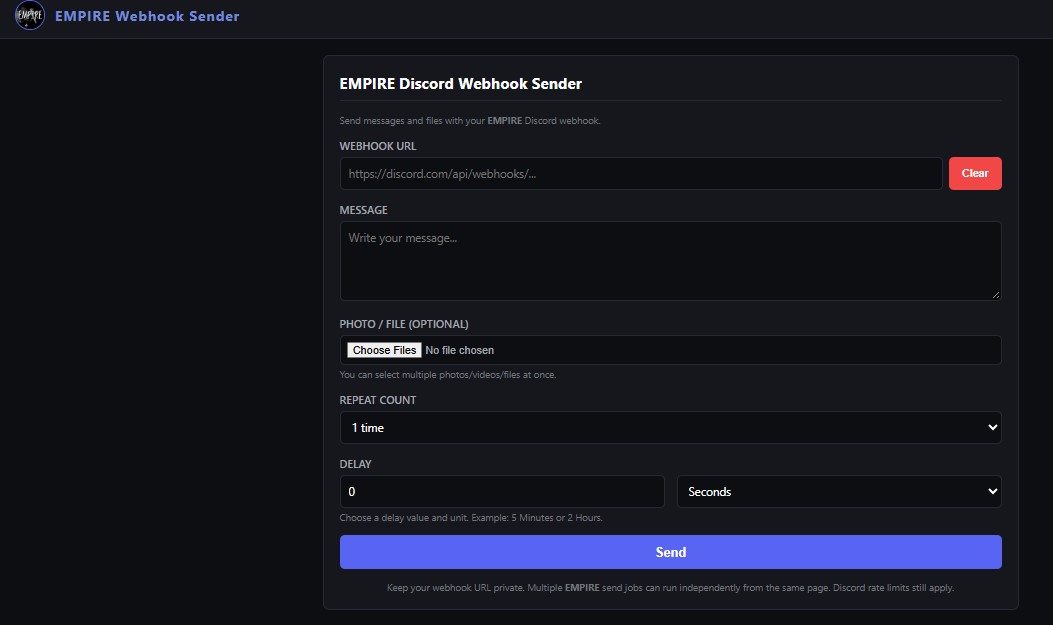
Task: Focus the Webhook URL input field
Action: click(x=641, y=173)
